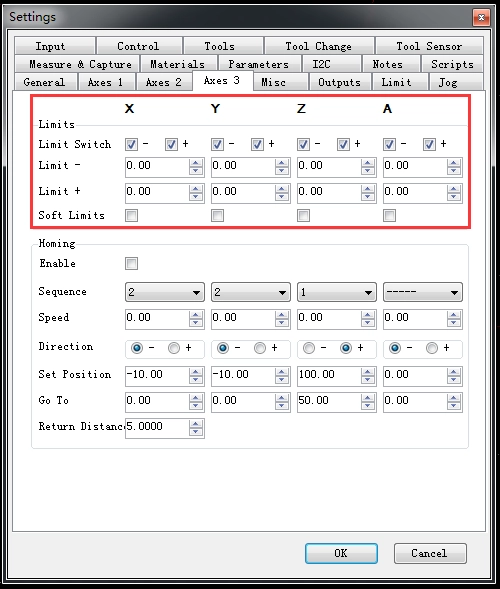Decrease A Set Position with down arrow

click(x=454, y=380)
